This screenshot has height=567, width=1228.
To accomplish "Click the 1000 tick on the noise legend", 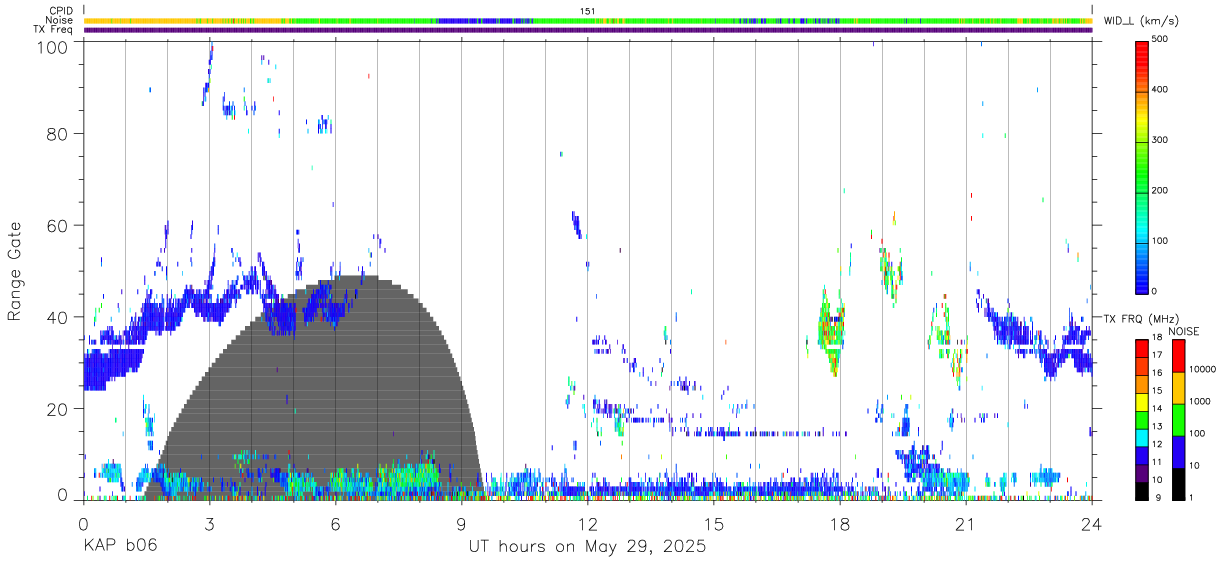I will pos(1199,401).
